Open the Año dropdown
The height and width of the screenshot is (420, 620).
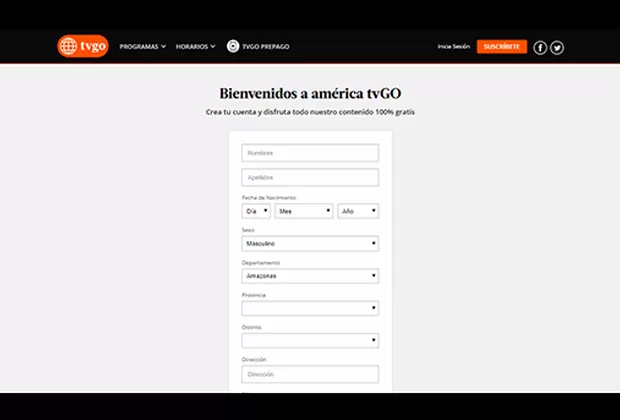pos(358,211)
